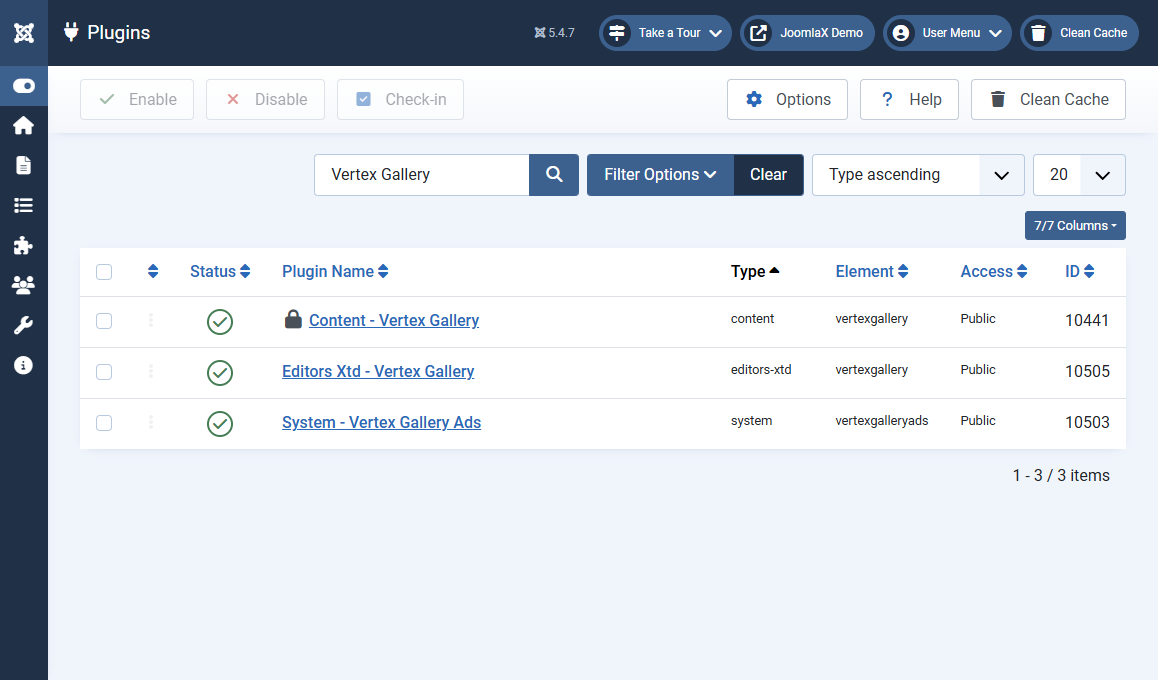Click the type cell editors-xtd
Image resolution: width=1158 pixels, height=680 pixels.
pyautogui.click(x=761, y=370)
